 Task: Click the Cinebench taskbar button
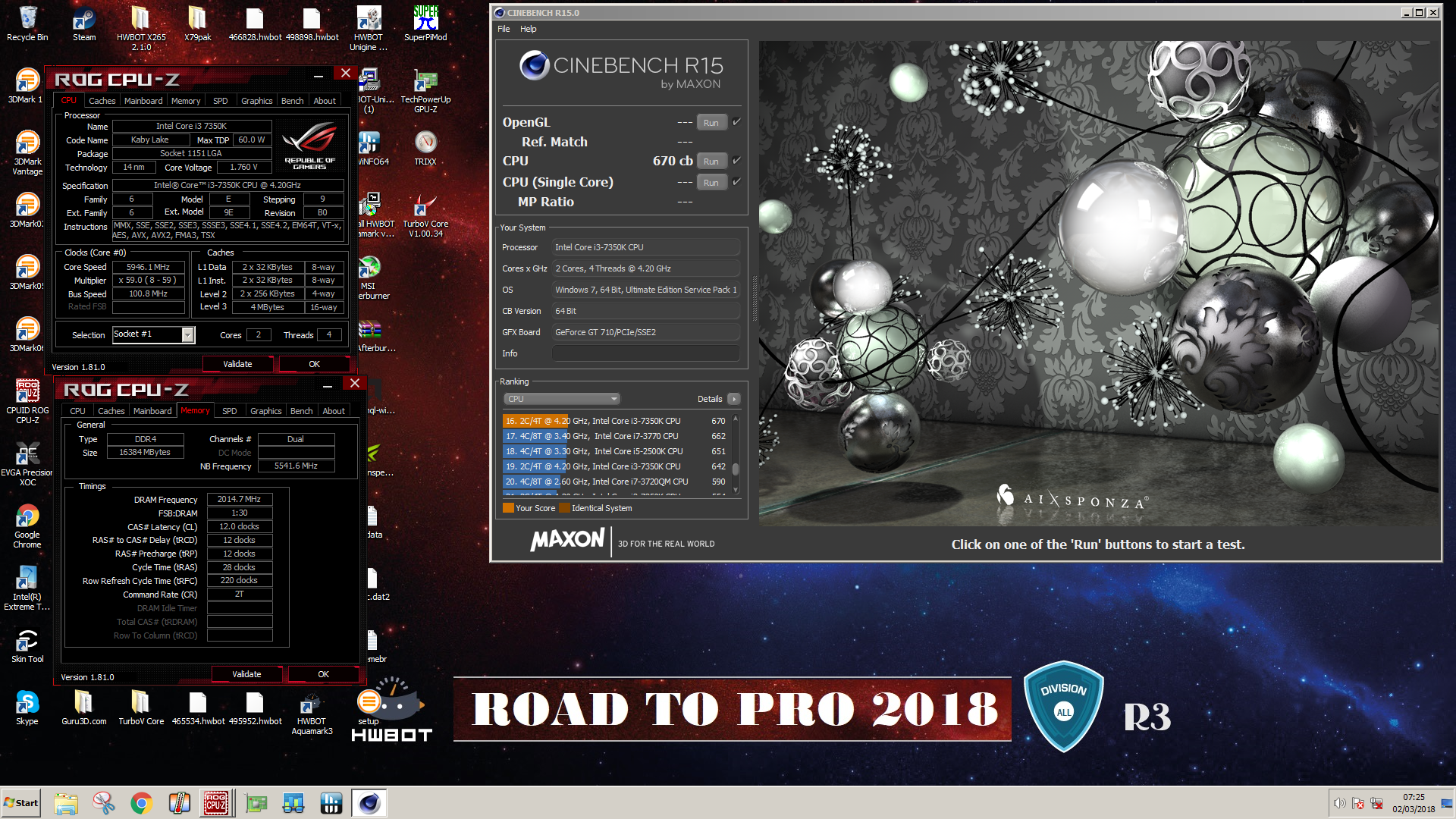coord(369,803)
